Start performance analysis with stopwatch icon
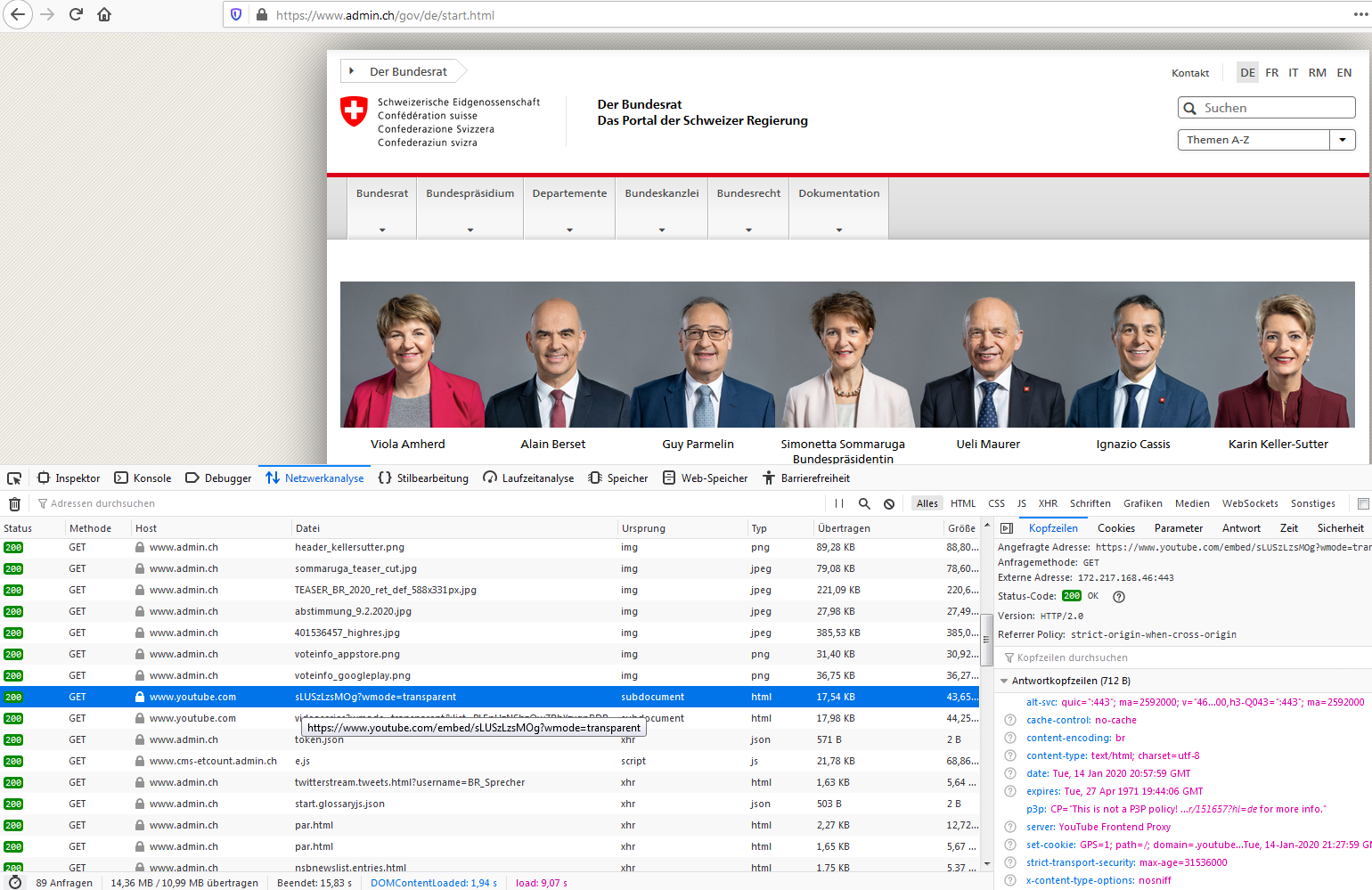1372x890 pixels. point(14,883)
